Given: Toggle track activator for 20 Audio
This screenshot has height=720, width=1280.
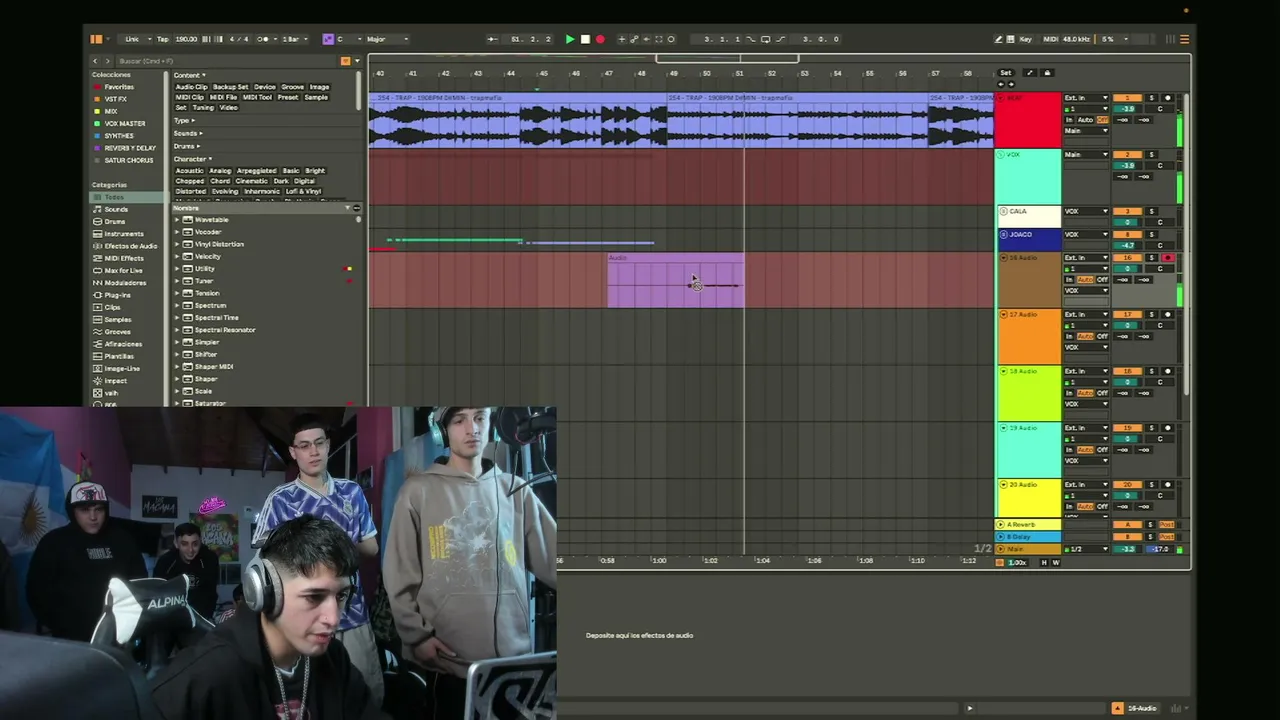Looking at the screenshot, I should (1128, 485).
